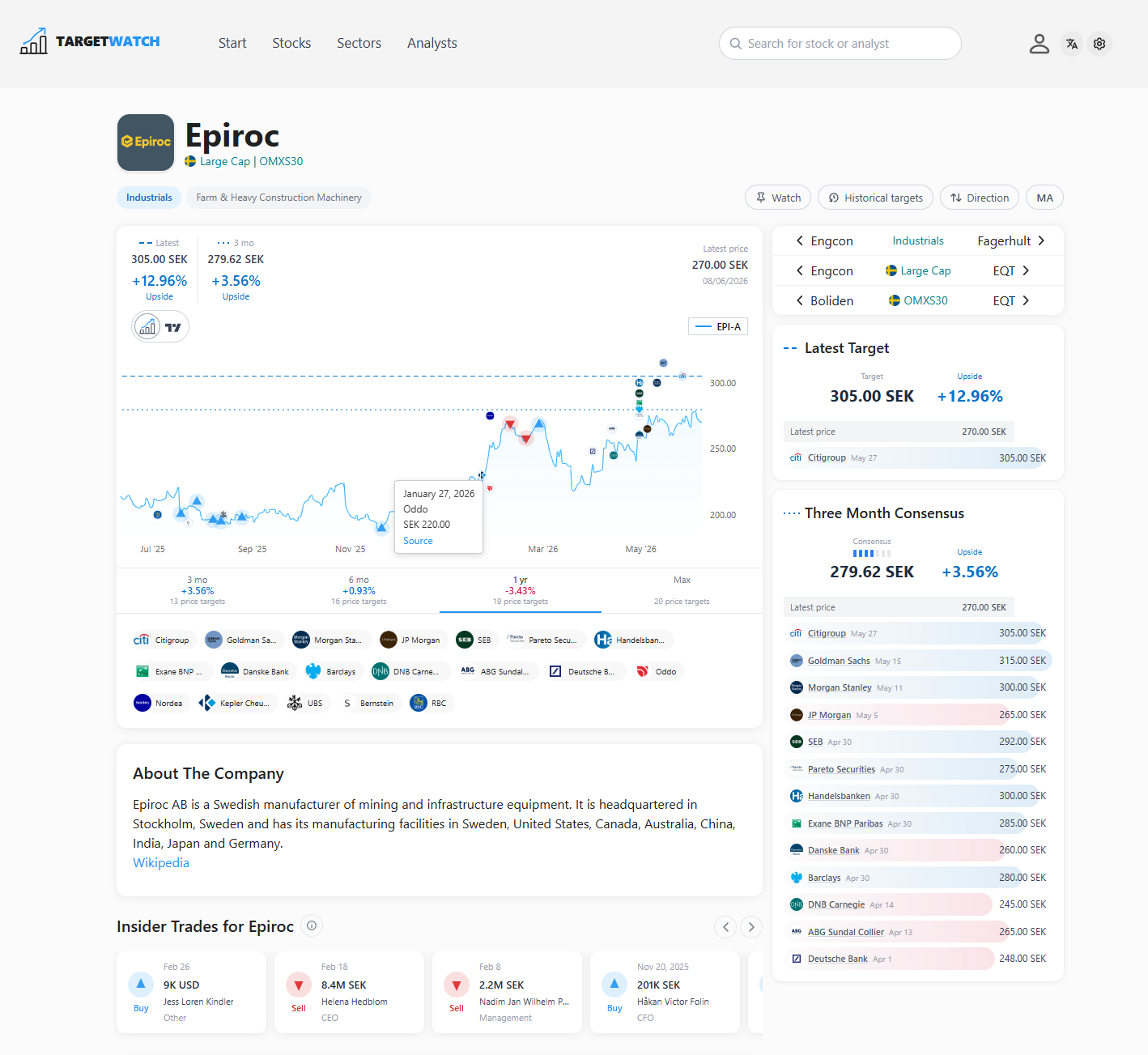The height and width of the screenshot is (1055, 1148).
Task: Click the Goldman Sachs logo in the consensus list
Action: click(x=797, y=661)
